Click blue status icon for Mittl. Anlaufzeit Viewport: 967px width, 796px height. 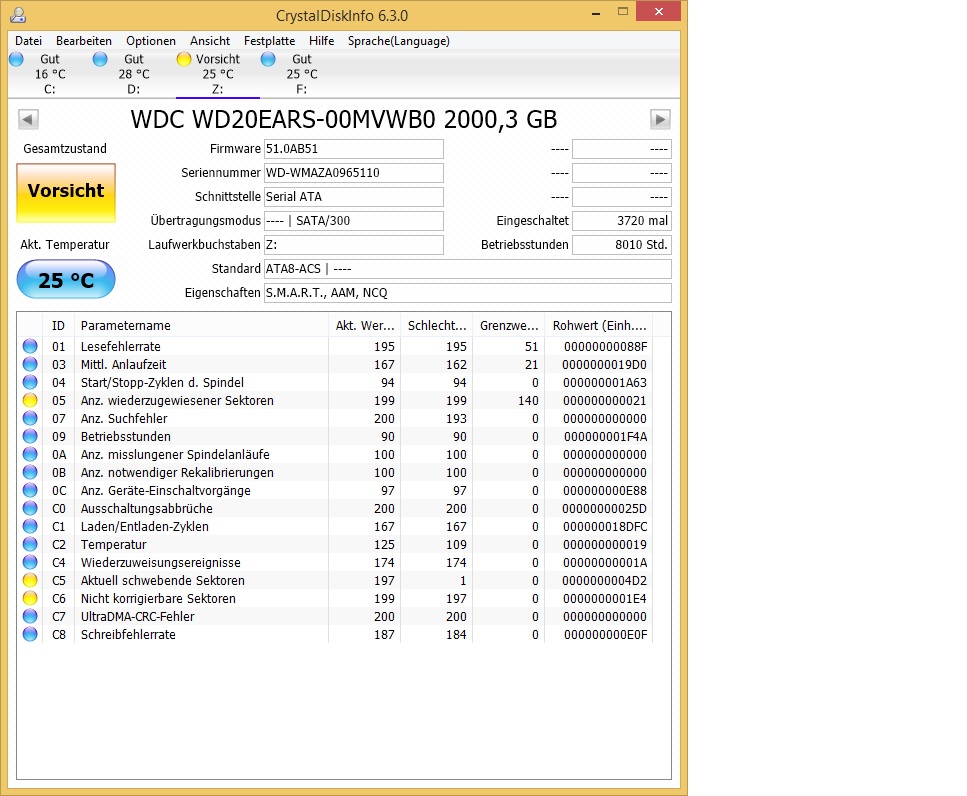click(x=30, y=364)
